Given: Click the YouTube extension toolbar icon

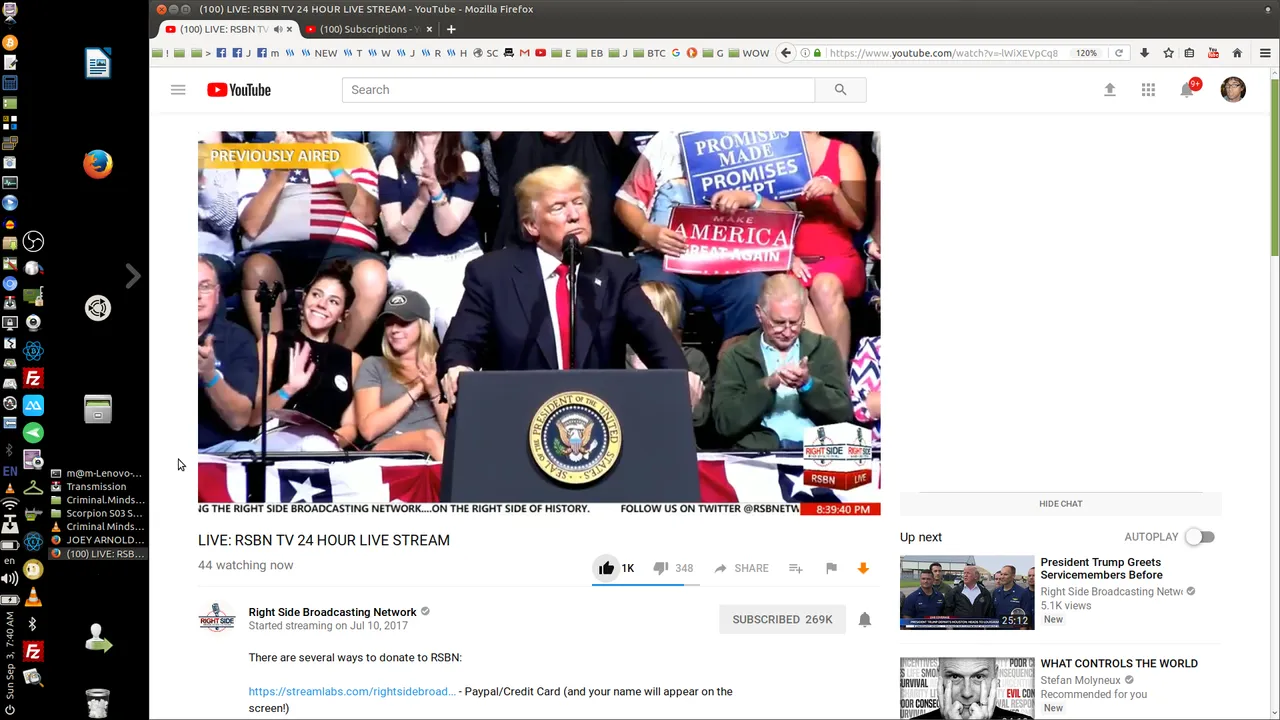Looking at the screenshot, I should [1213, 53].
